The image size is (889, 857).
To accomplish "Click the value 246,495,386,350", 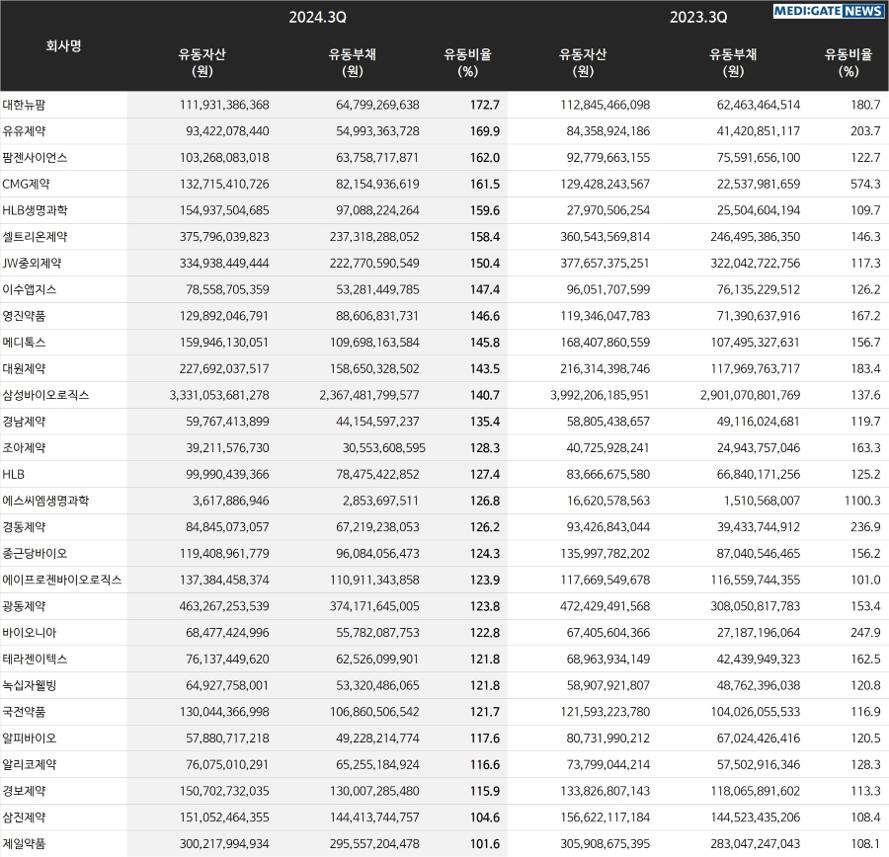I will (x=755, y=237).
